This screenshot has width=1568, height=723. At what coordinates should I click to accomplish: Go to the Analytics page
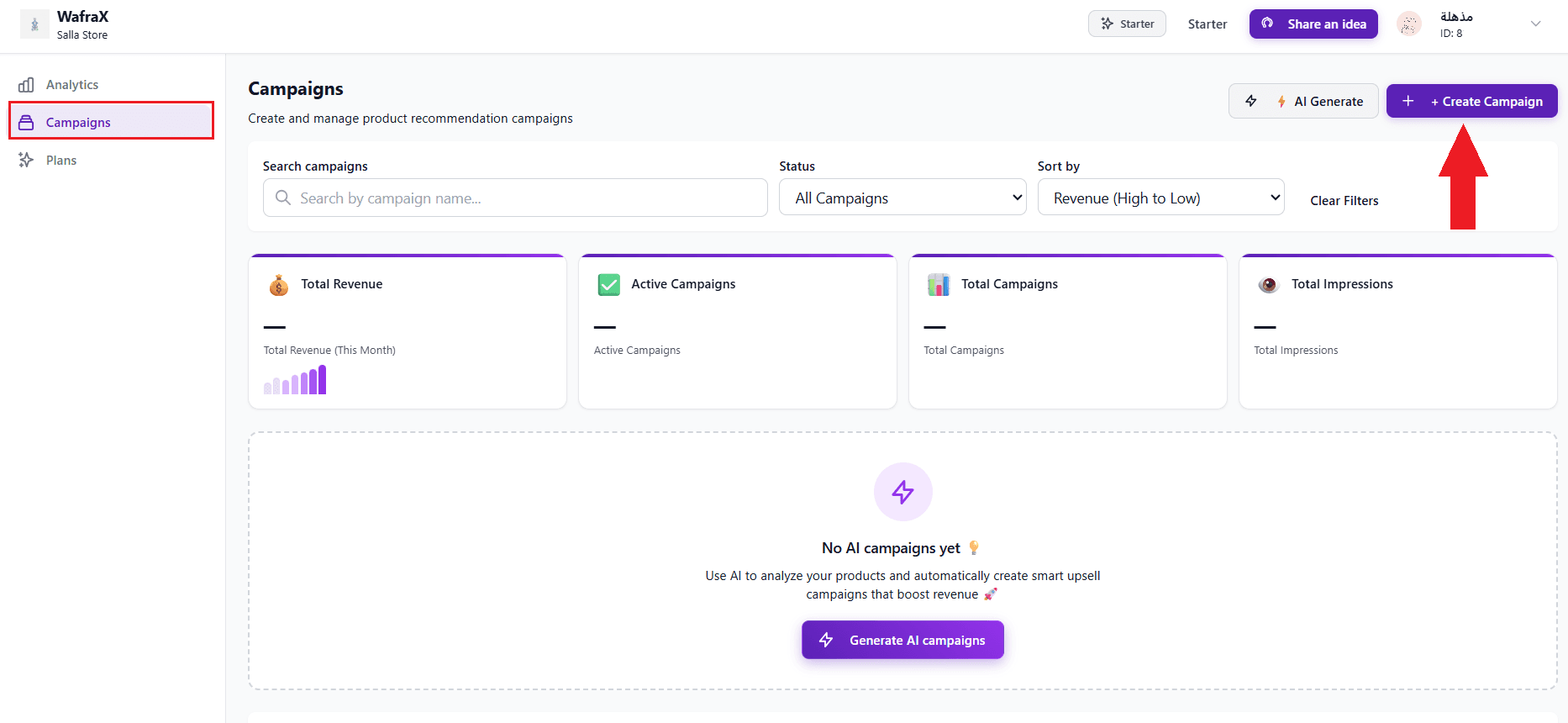(x=72, y=85)
